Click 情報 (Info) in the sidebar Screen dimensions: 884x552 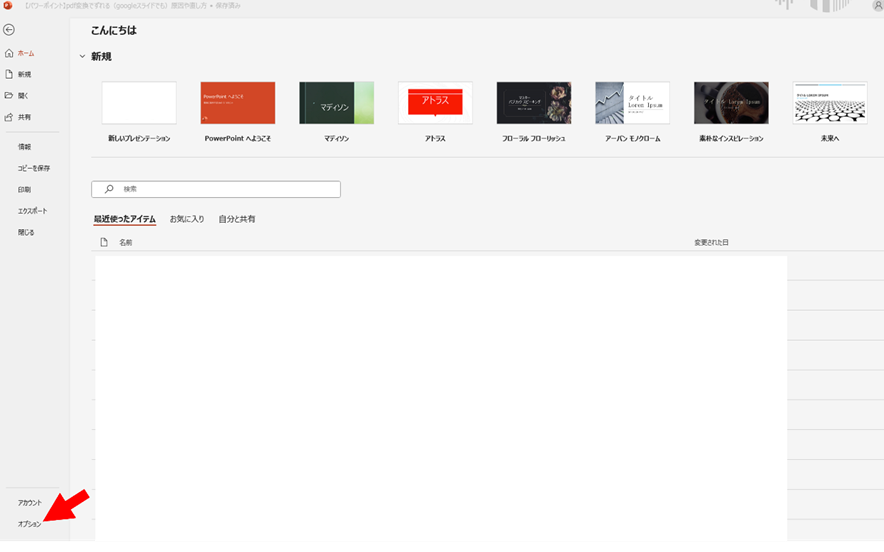pyautogui.click(x=24, y=147)
